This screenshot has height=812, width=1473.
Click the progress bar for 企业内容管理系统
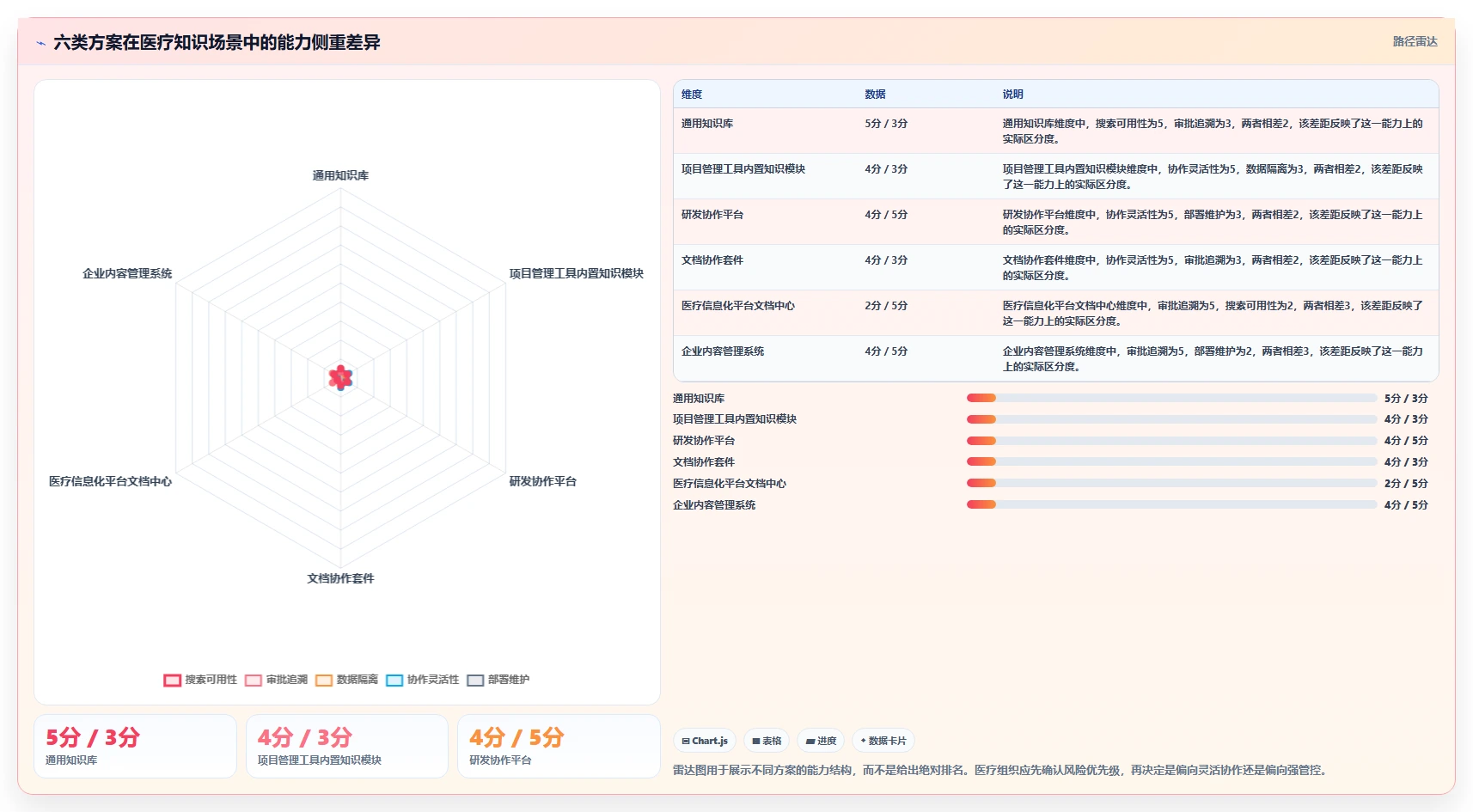tap(1171, 504)
